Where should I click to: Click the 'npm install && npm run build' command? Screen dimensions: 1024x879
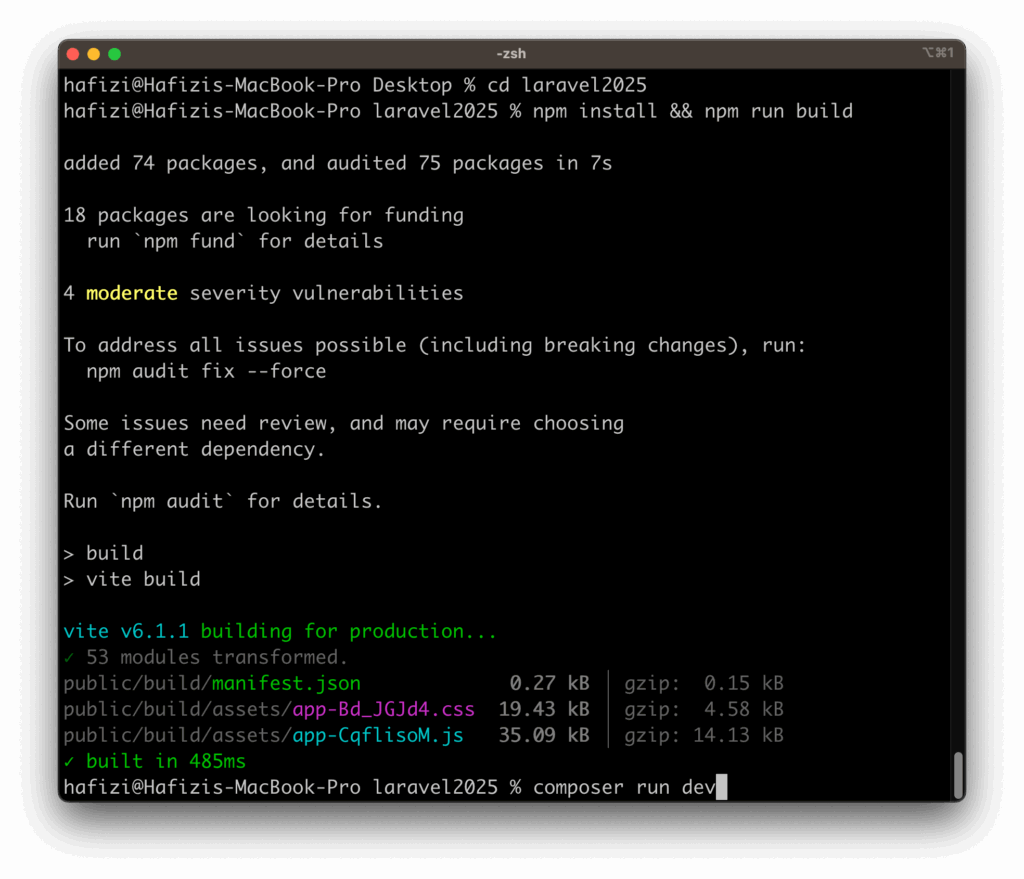click(693, 112)
